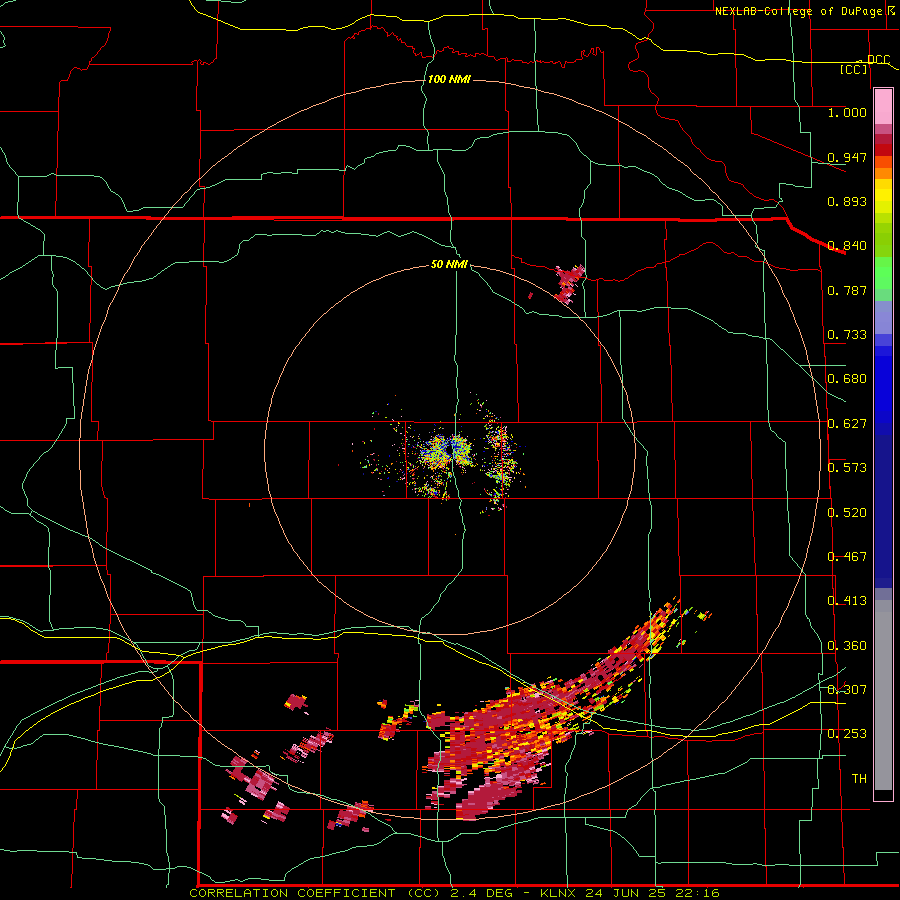Select the 0.733 scale value
This screenshot has width=900, height=900.
[x=847, y=335]
